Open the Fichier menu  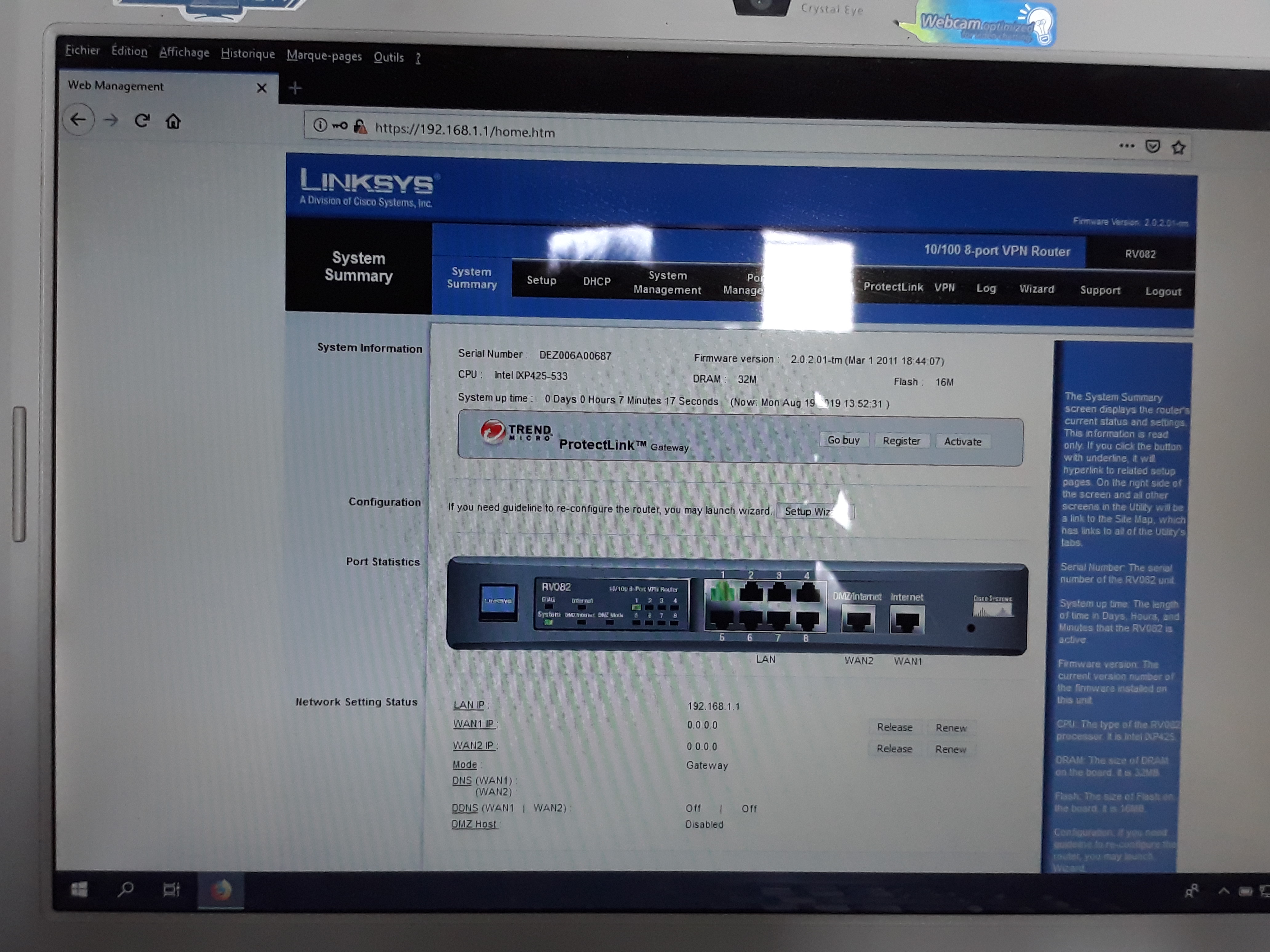[x=82, y=50]
